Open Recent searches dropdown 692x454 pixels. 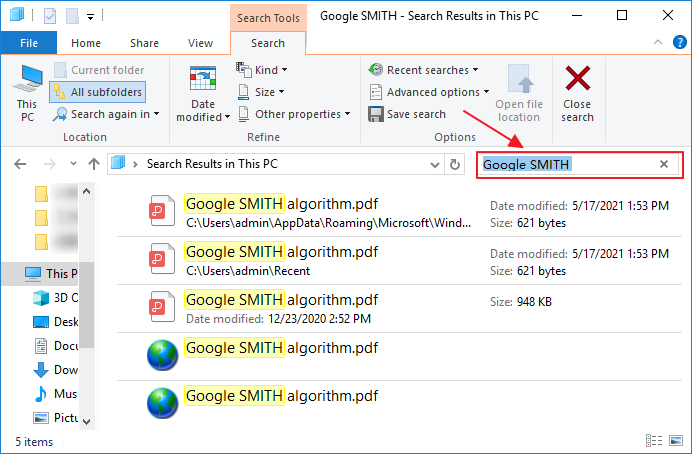(424, 70)
